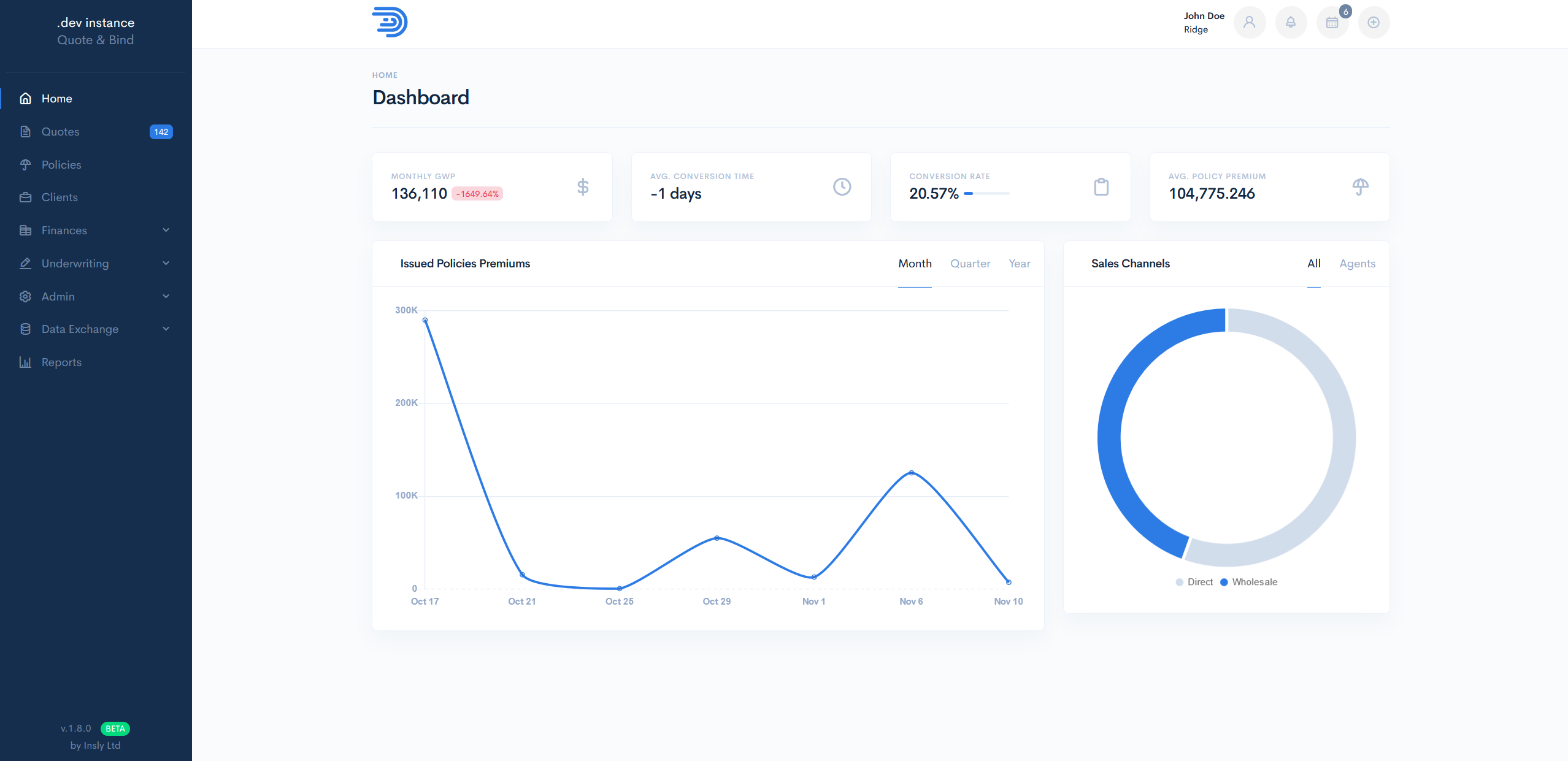Click the user profile avatar icon
The image size is (1568, 761).
click(1249, 23)
